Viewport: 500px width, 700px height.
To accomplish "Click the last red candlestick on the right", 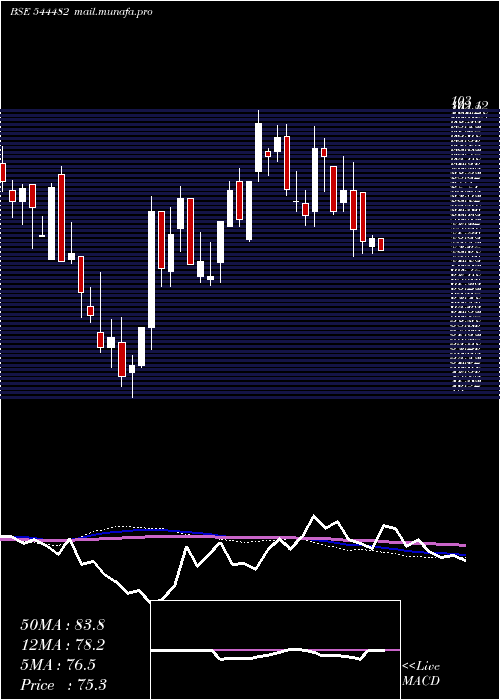I will coord(381,244).
